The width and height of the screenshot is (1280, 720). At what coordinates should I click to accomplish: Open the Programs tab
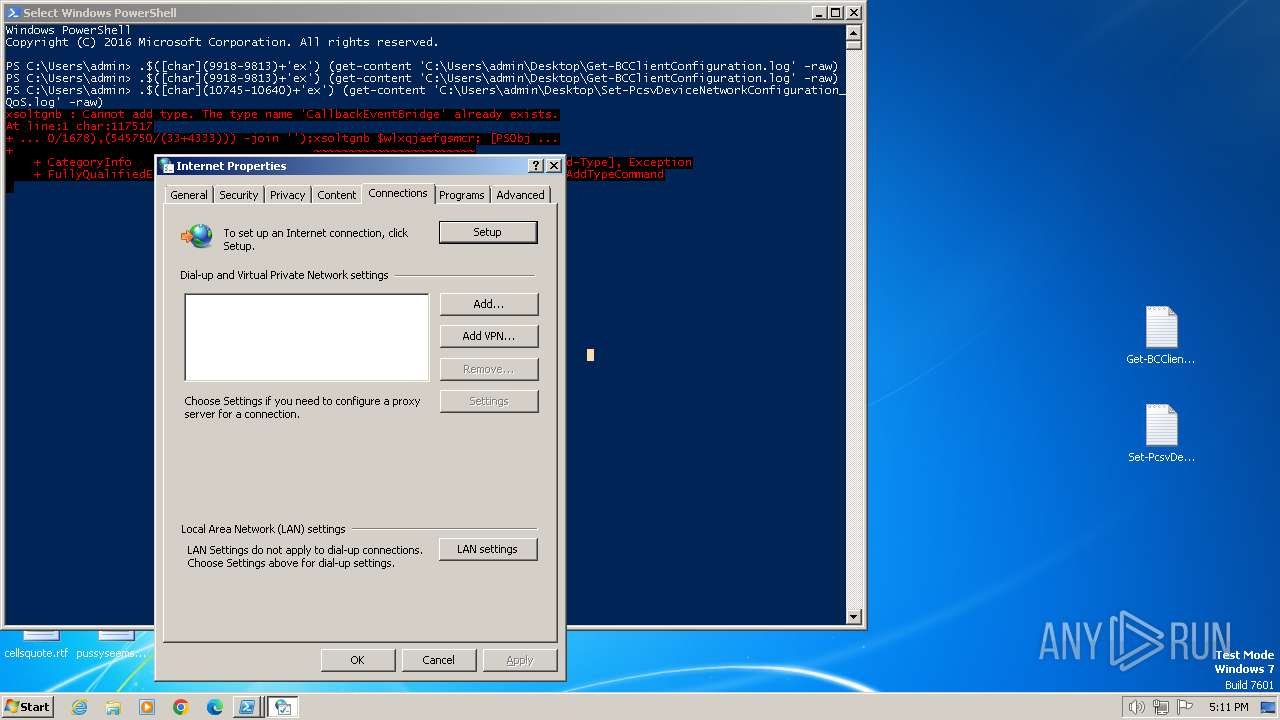pos(461,195)
